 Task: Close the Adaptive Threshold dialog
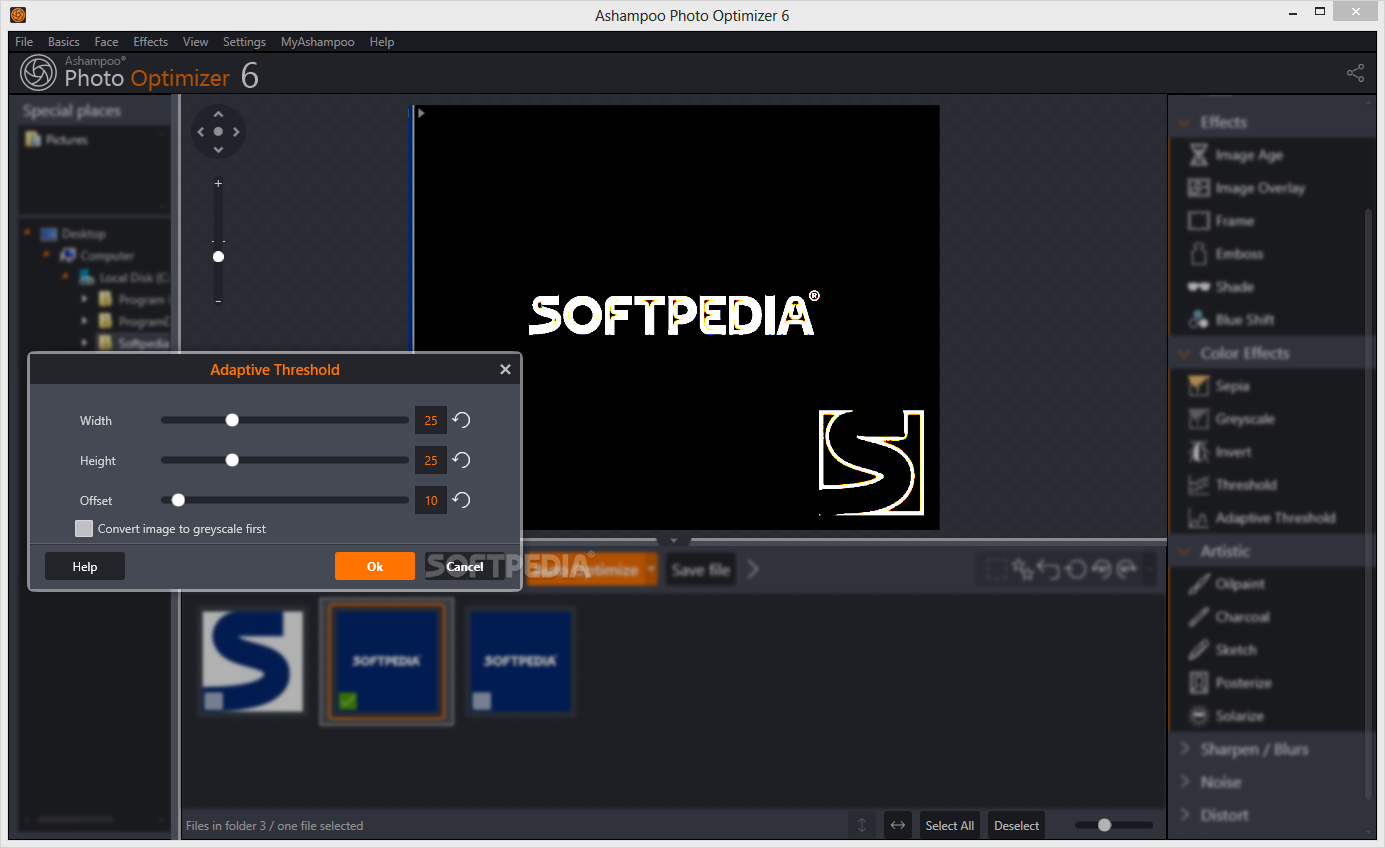pyautogui.click(x=505, y=369)
